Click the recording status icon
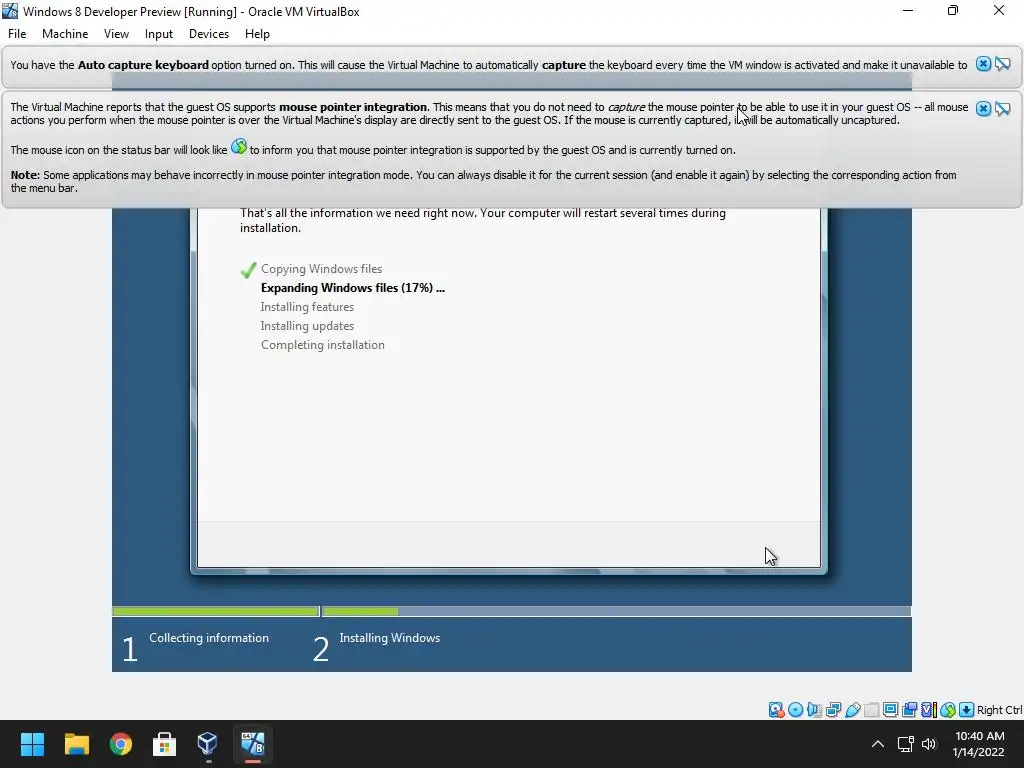This screenshot has height=768, width=1024. point(909,710)
